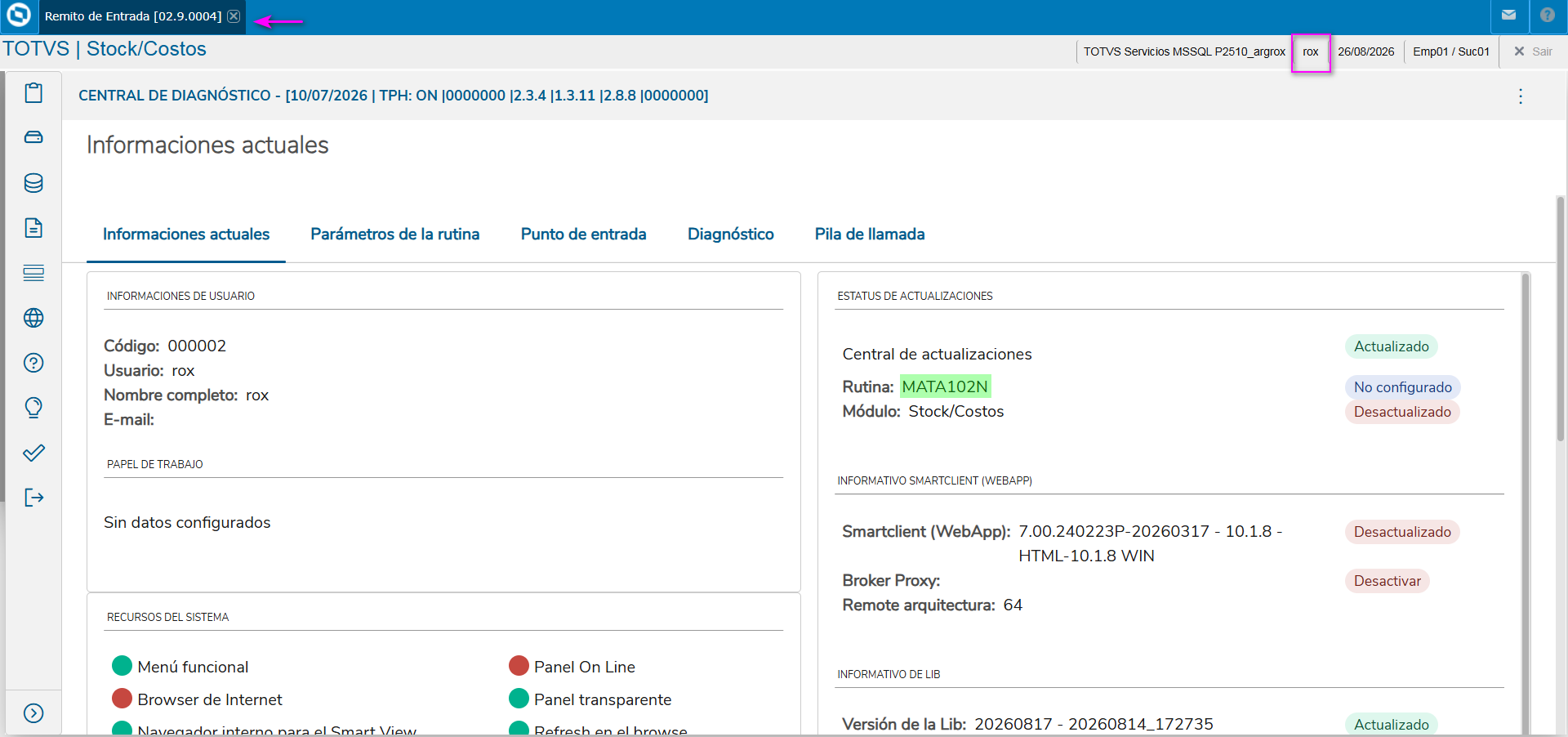Click the double checkmark sidebar icon
The width and height of the screenshot is (1568, 737).
click(x=33, y=453)
